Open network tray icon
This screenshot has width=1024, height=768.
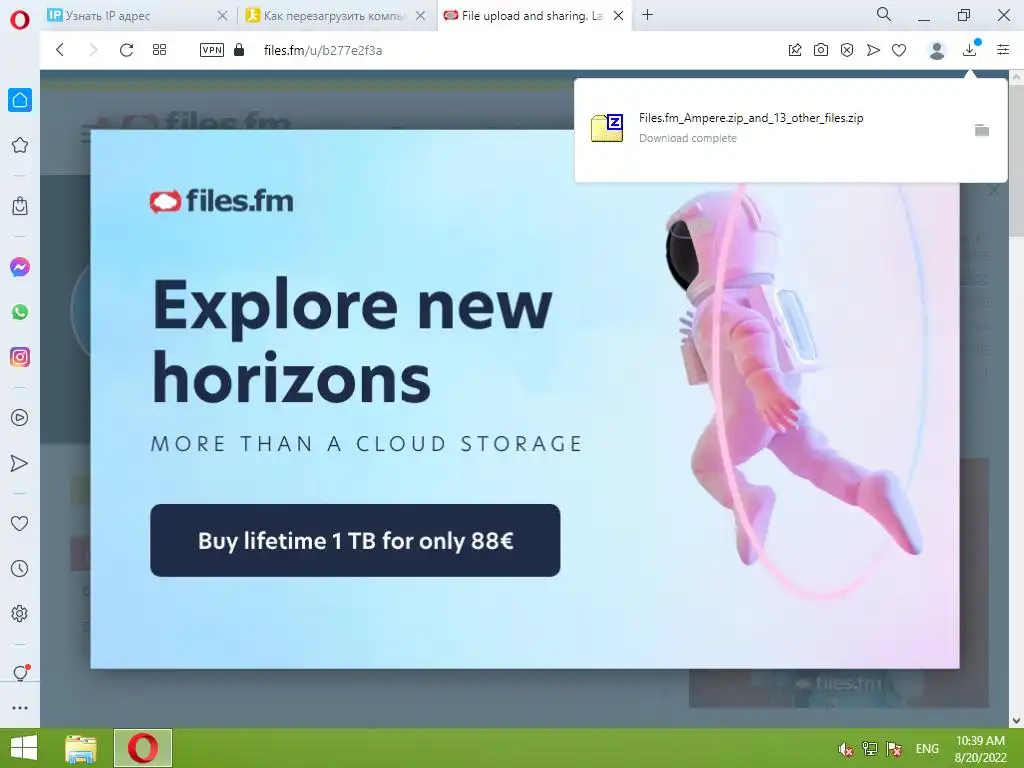click(x=870, y=749)
